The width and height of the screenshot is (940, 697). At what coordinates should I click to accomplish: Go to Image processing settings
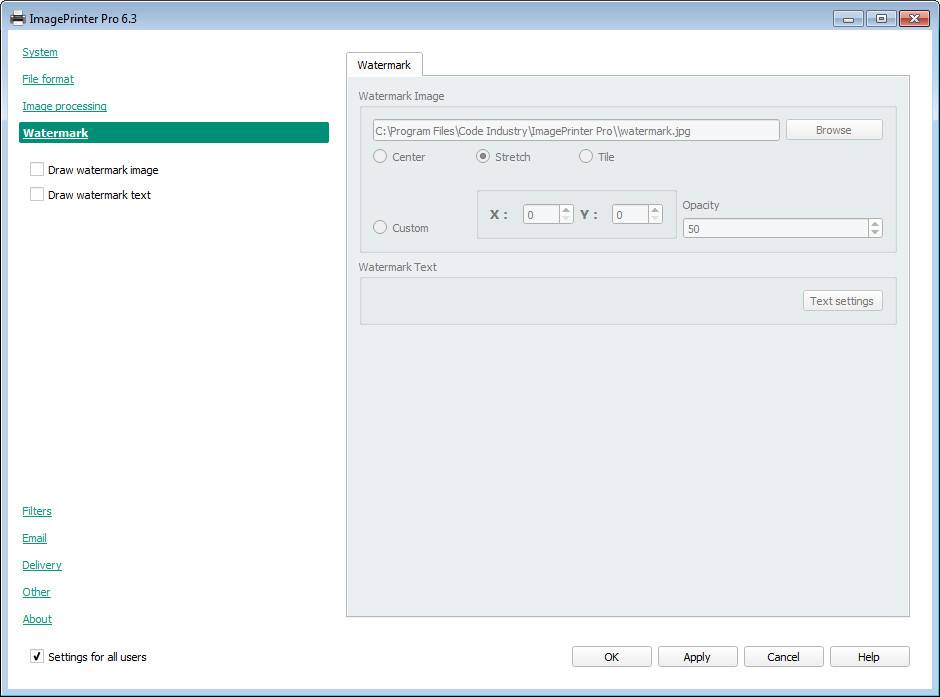64,106
